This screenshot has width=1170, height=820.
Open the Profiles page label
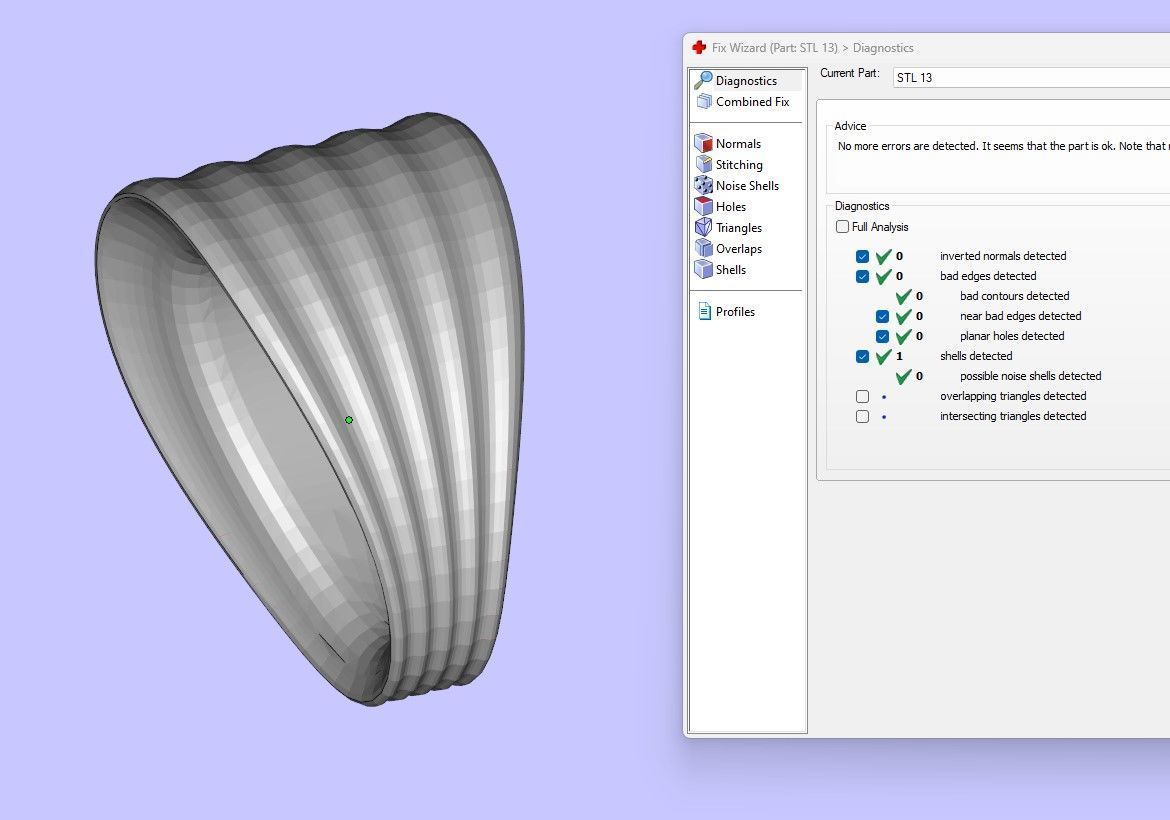pyautogui.click(x=735, y=311)
